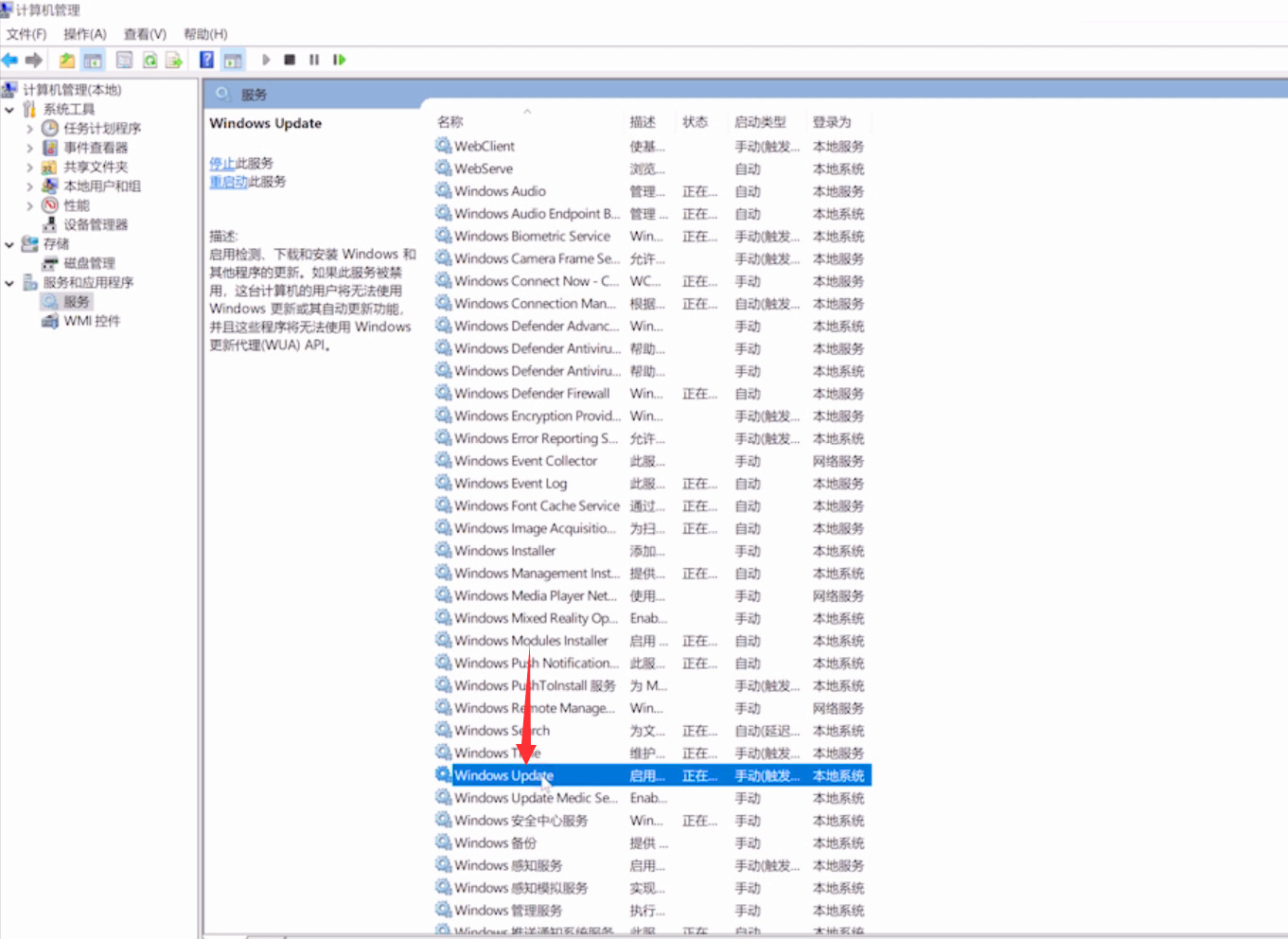Viewport: 1288px width, 939px height.
Task: Select WMI 控件 in the tree
Action: point(92,321)
